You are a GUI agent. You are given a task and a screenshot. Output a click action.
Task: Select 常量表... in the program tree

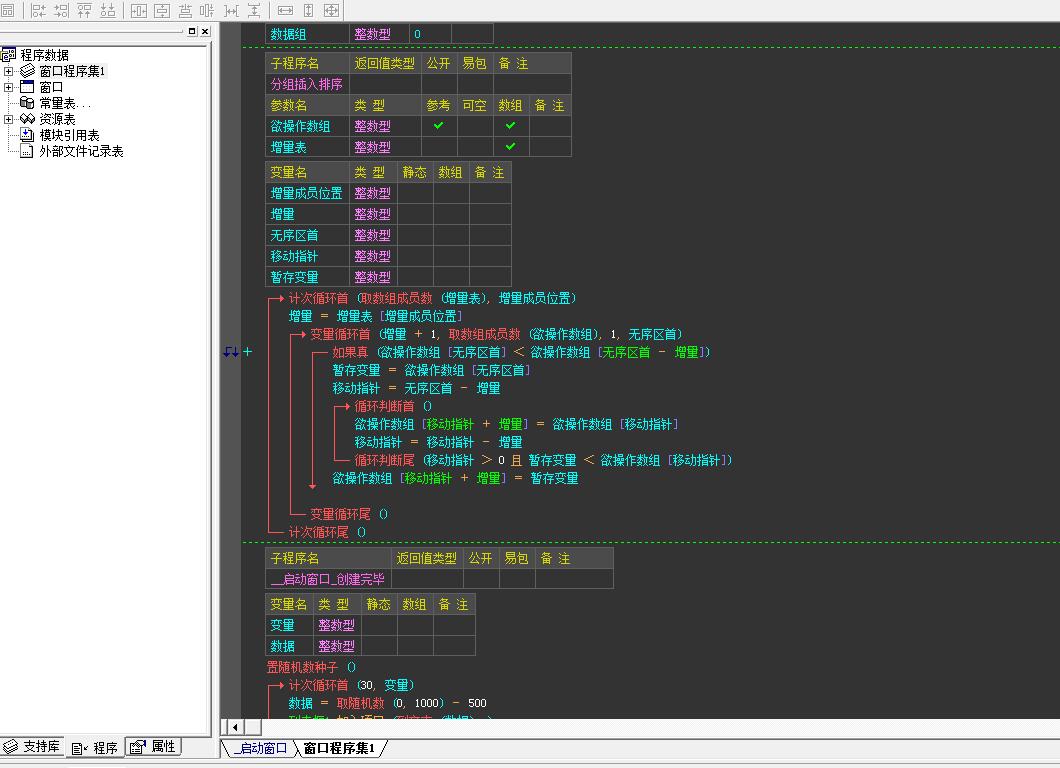click(x=65, y=103)
